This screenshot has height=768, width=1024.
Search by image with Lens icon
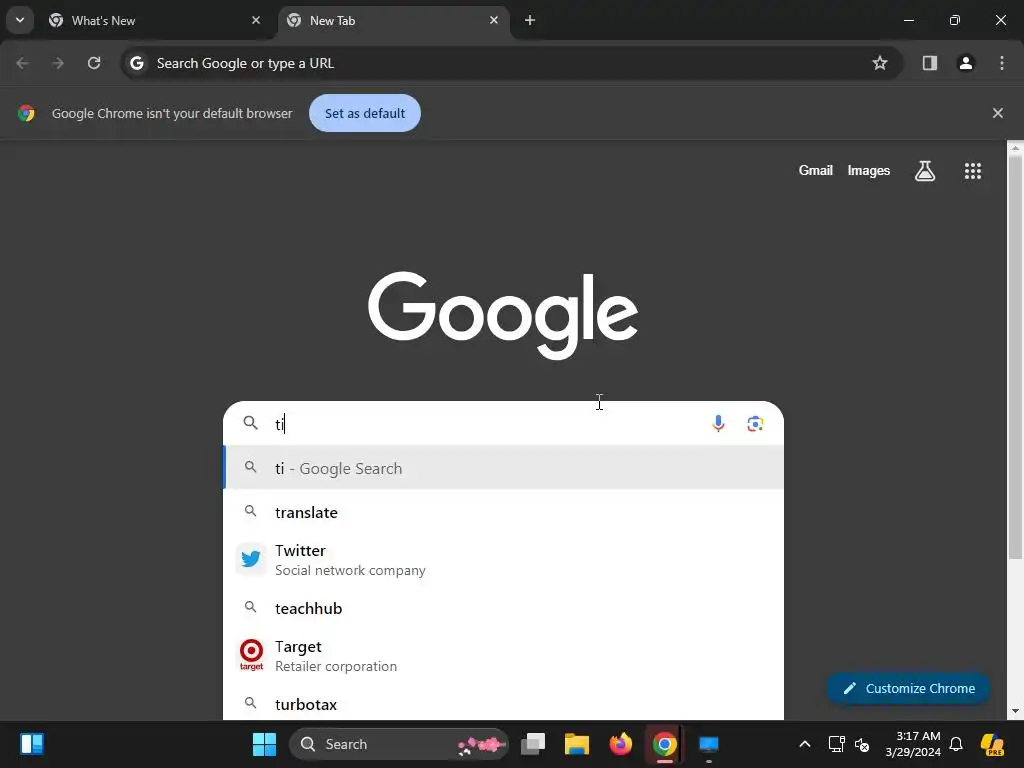[x=755, y=424]
